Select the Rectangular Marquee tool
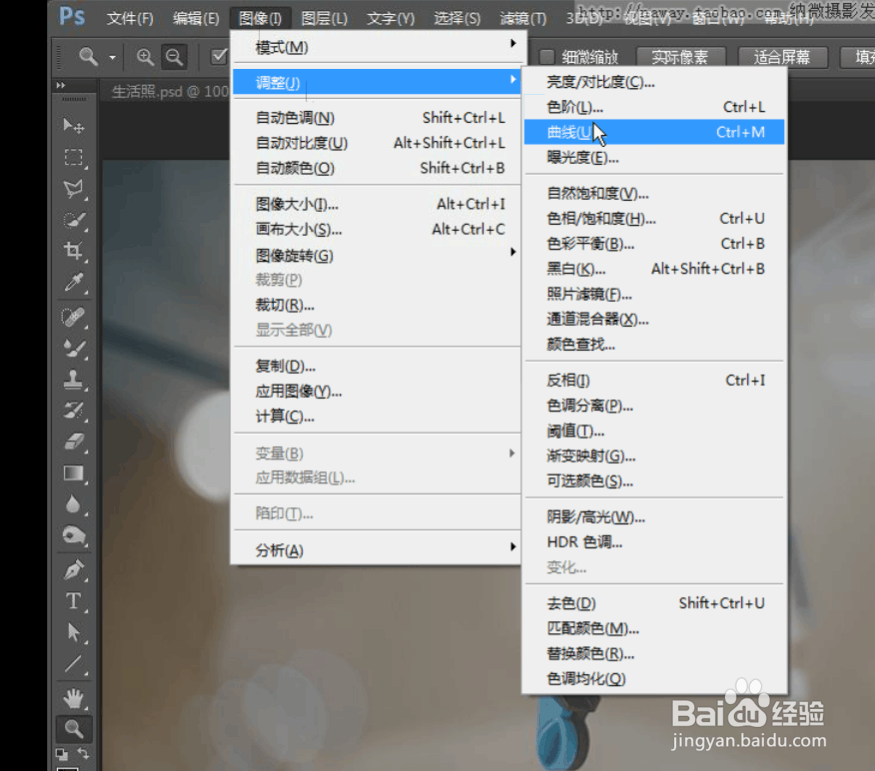Viewport: 875px width, 771px height. click(73, 155)
